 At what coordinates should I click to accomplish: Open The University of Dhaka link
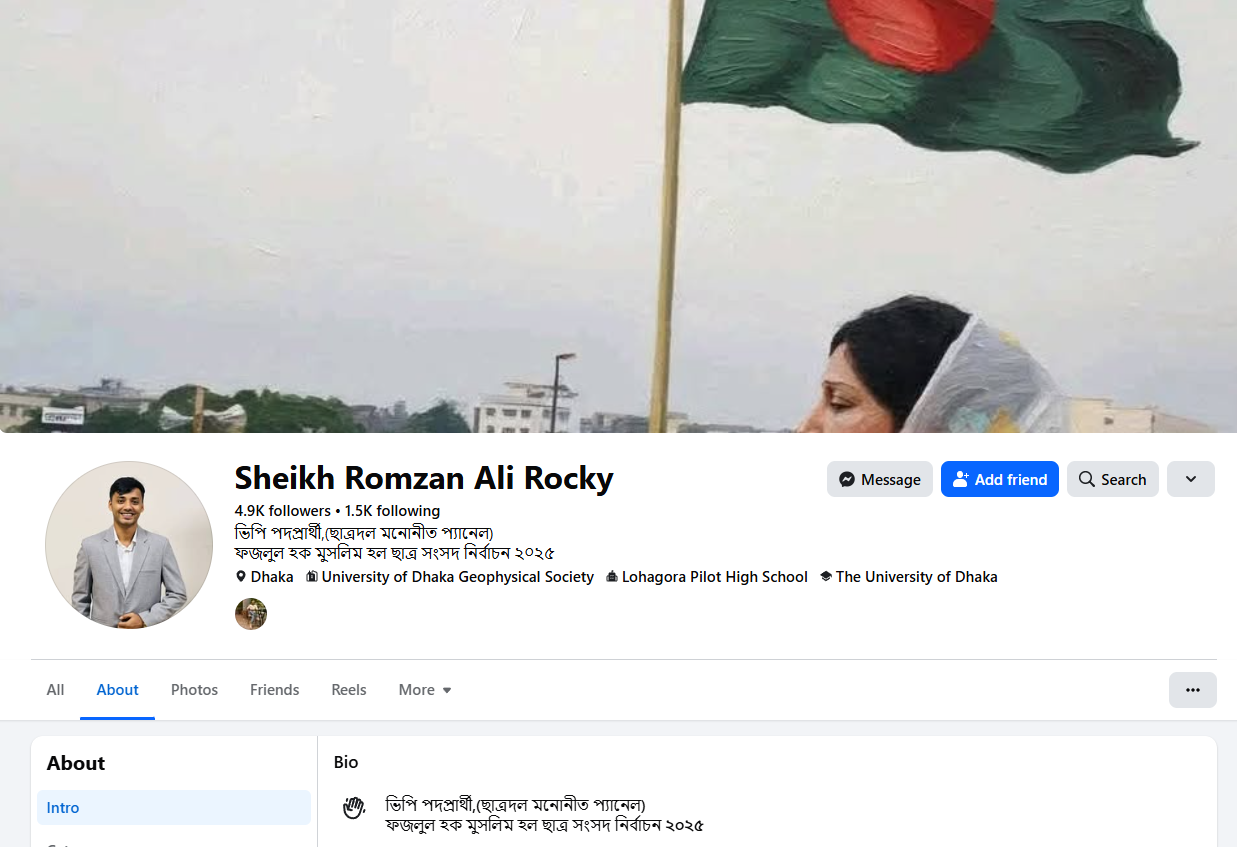pyautogui.click(x=916, y=577)
